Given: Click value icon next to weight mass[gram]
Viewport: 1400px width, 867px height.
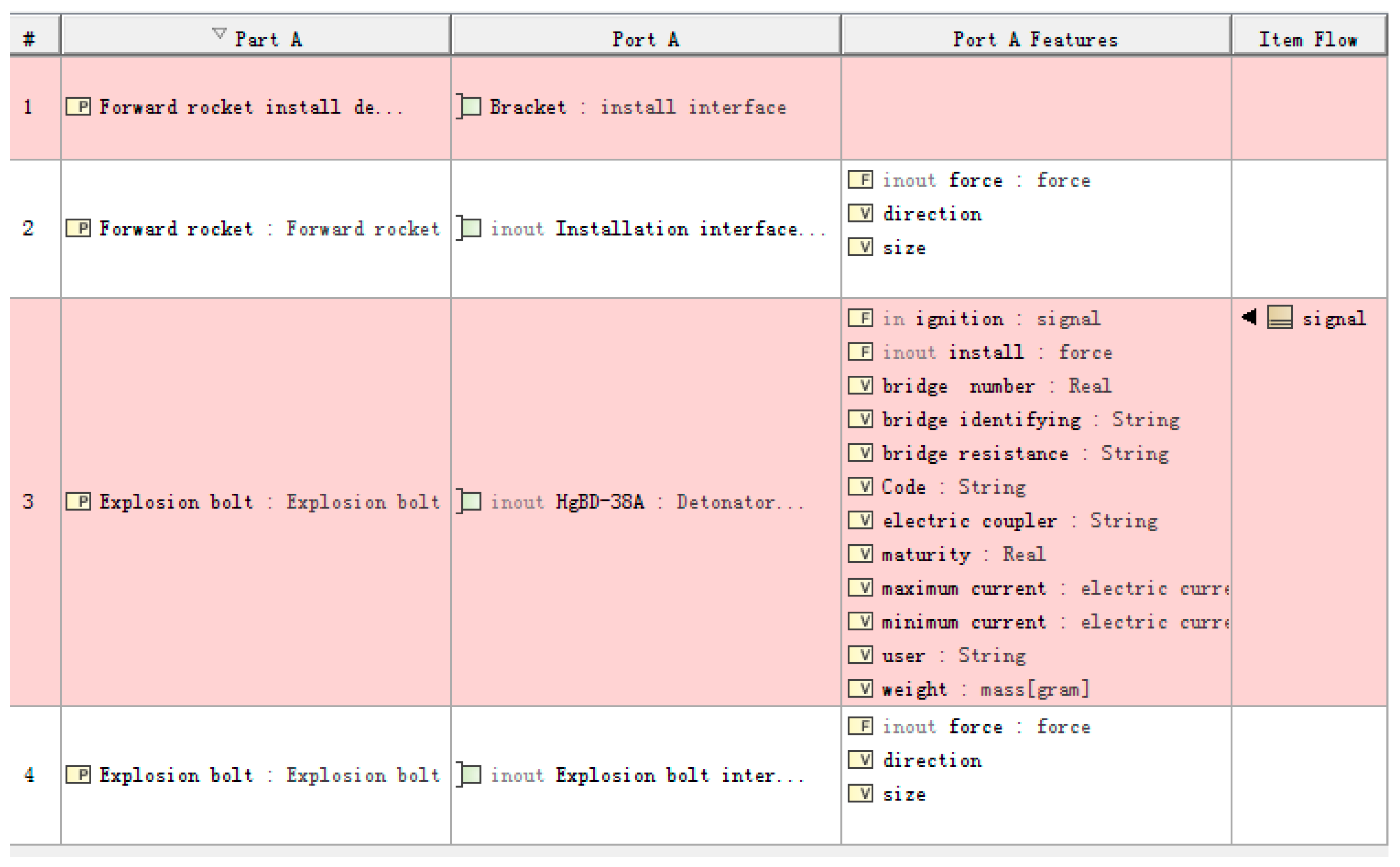Looking at the screenshot, I should [860, 688].
